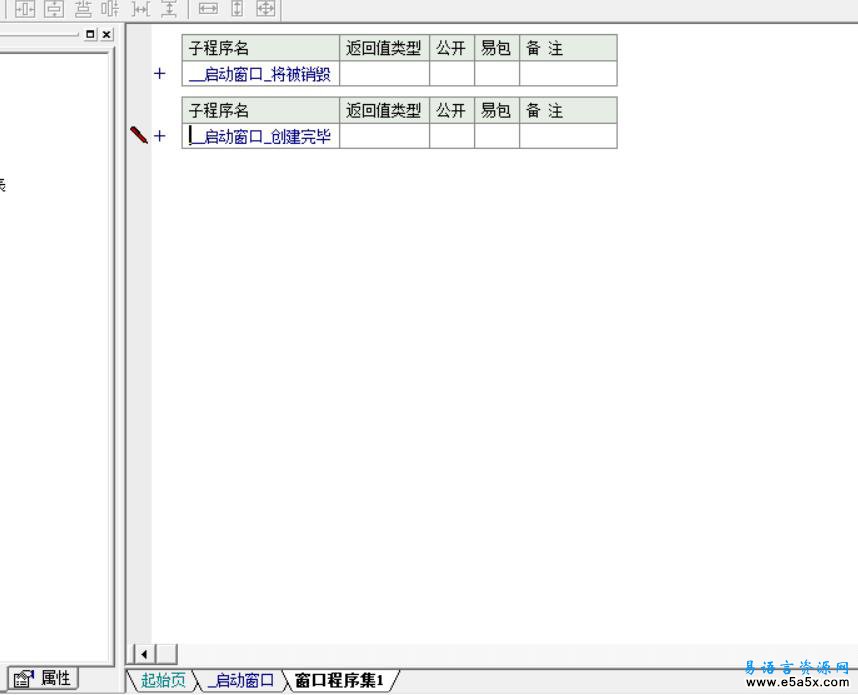Click 备注 cell of the 创建完毕 row
This screenshot has height=695, width=858.
[569, 136]
